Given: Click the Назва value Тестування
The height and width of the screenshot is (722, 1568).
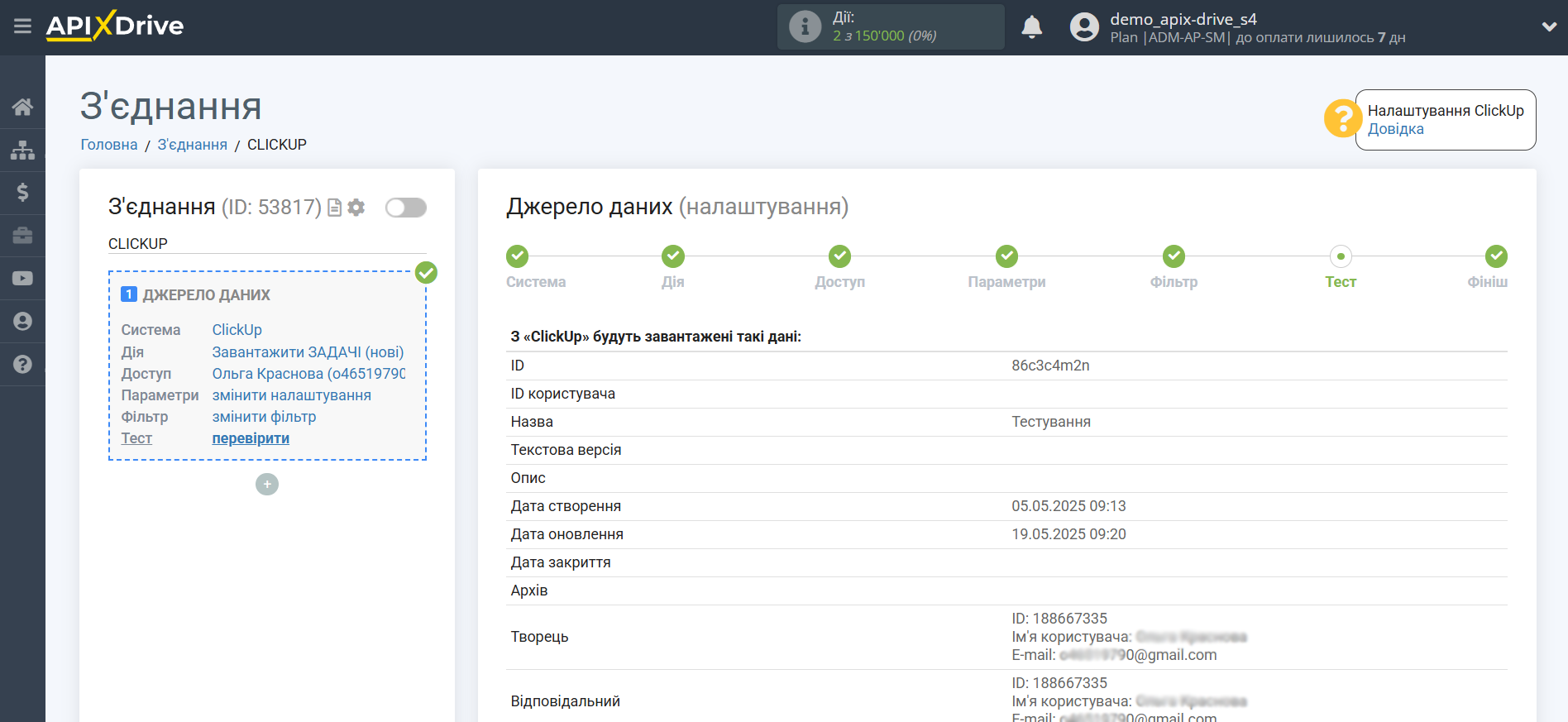Looking at the screenshot, I should pyautogui.click(x=1051, y=422).
